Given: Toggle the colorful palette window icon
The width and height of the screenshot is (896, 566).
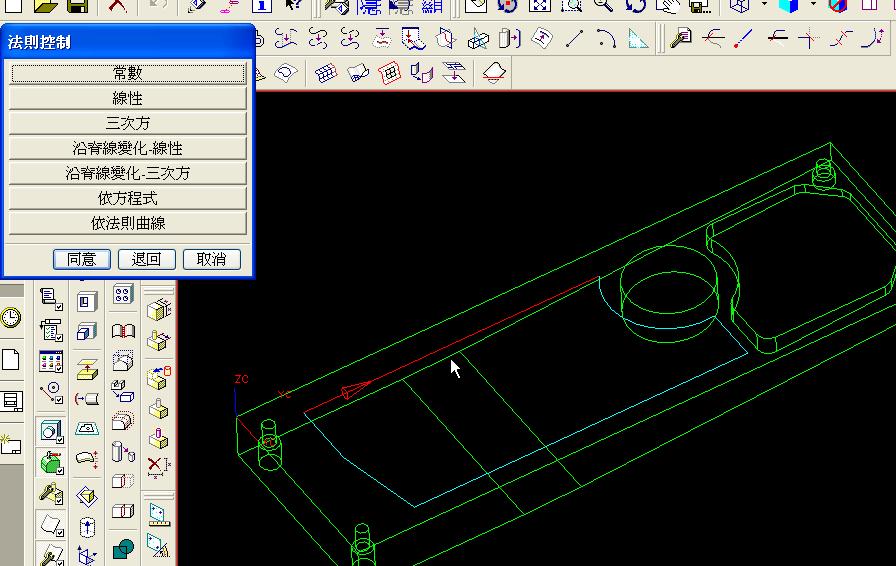Looking at the screenshot, I should [x=51, y=362].
